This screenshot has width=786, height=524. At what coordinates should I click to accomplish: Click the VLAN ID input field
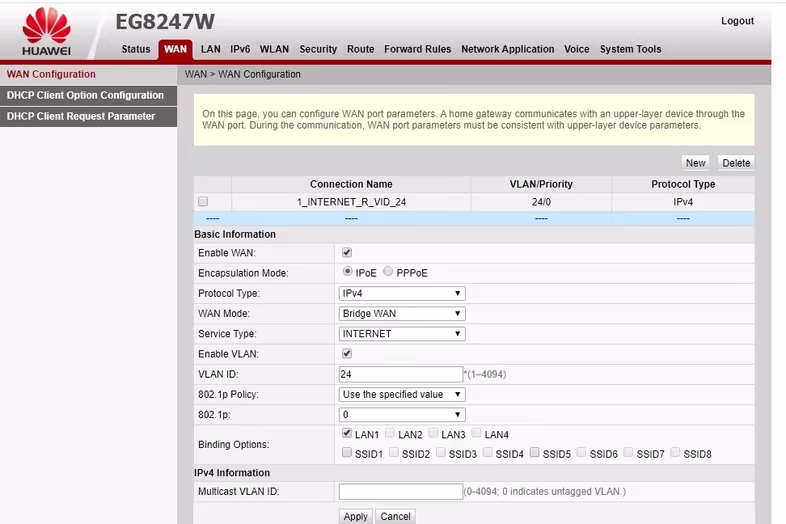[401, 374]
